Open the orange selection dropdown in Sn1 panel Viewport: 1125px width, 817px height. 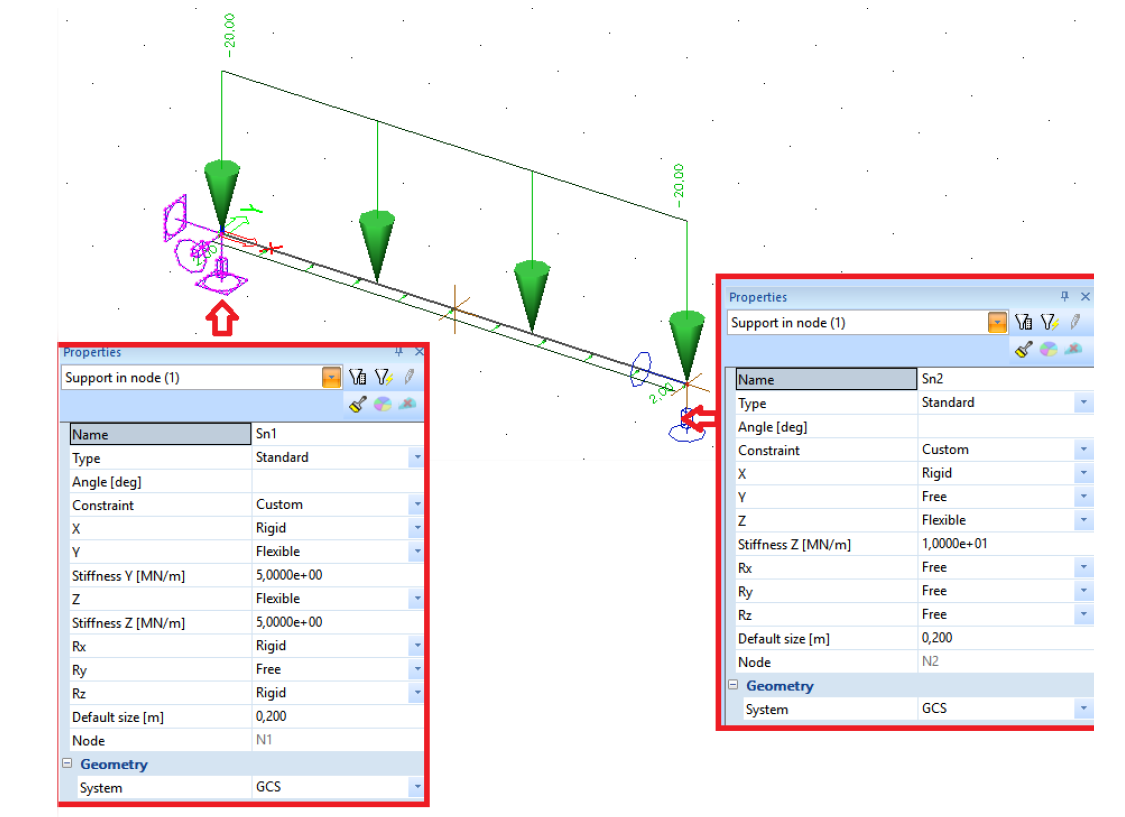pyautogui.click(x=332, y=378)
